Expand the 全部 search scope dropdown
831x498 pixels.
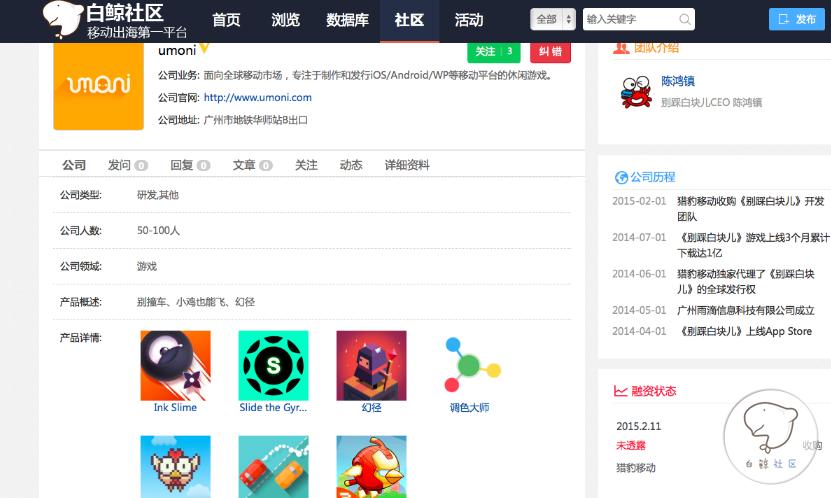coord(553,20)
